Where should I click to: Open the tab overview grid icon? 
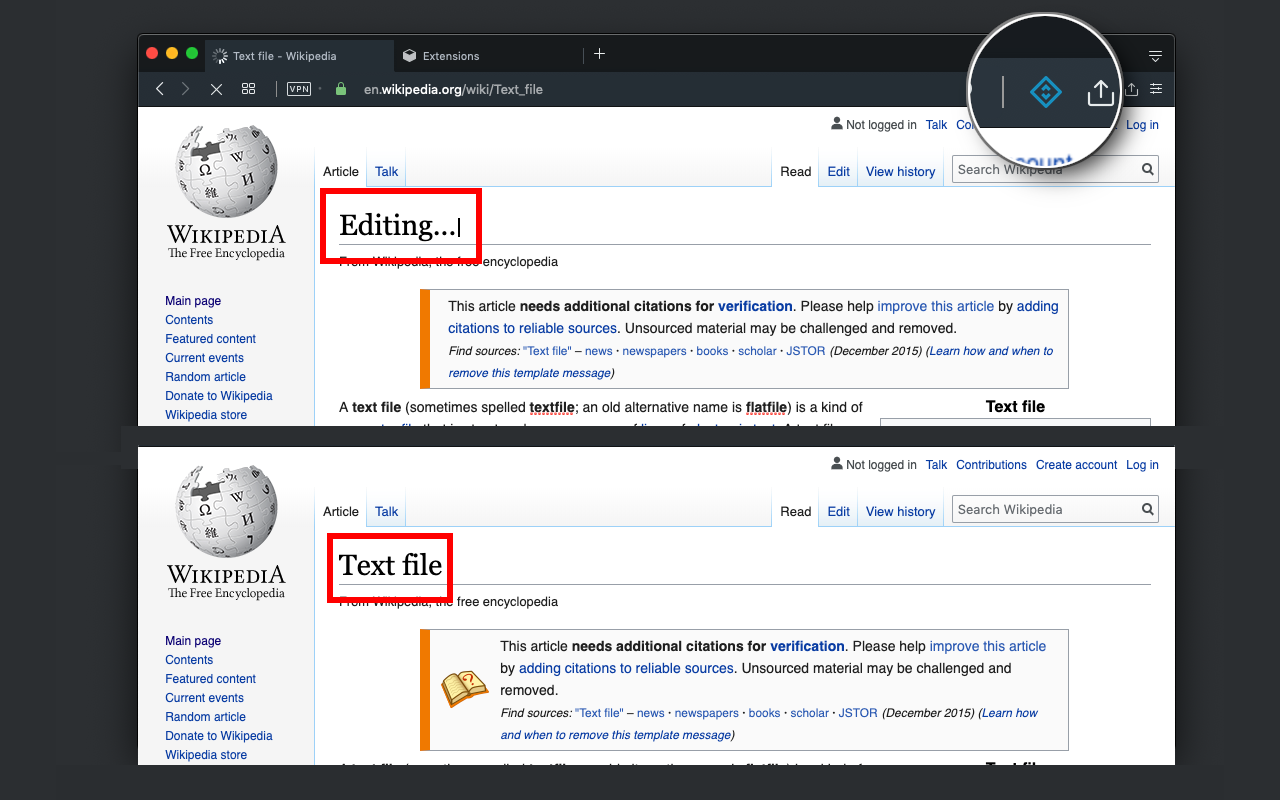[248, 89]
